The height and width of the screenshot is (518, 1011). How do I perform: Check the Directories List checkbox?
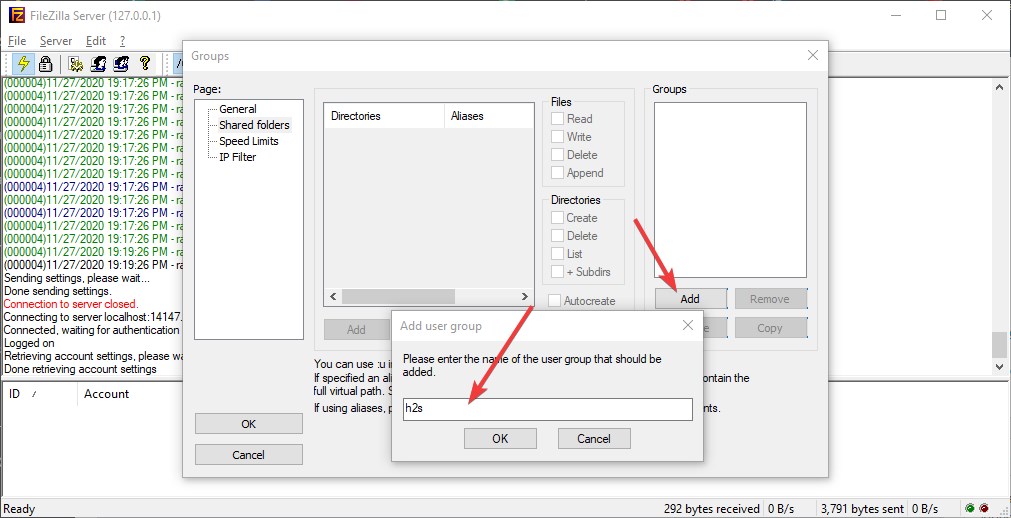pos(557,254)
